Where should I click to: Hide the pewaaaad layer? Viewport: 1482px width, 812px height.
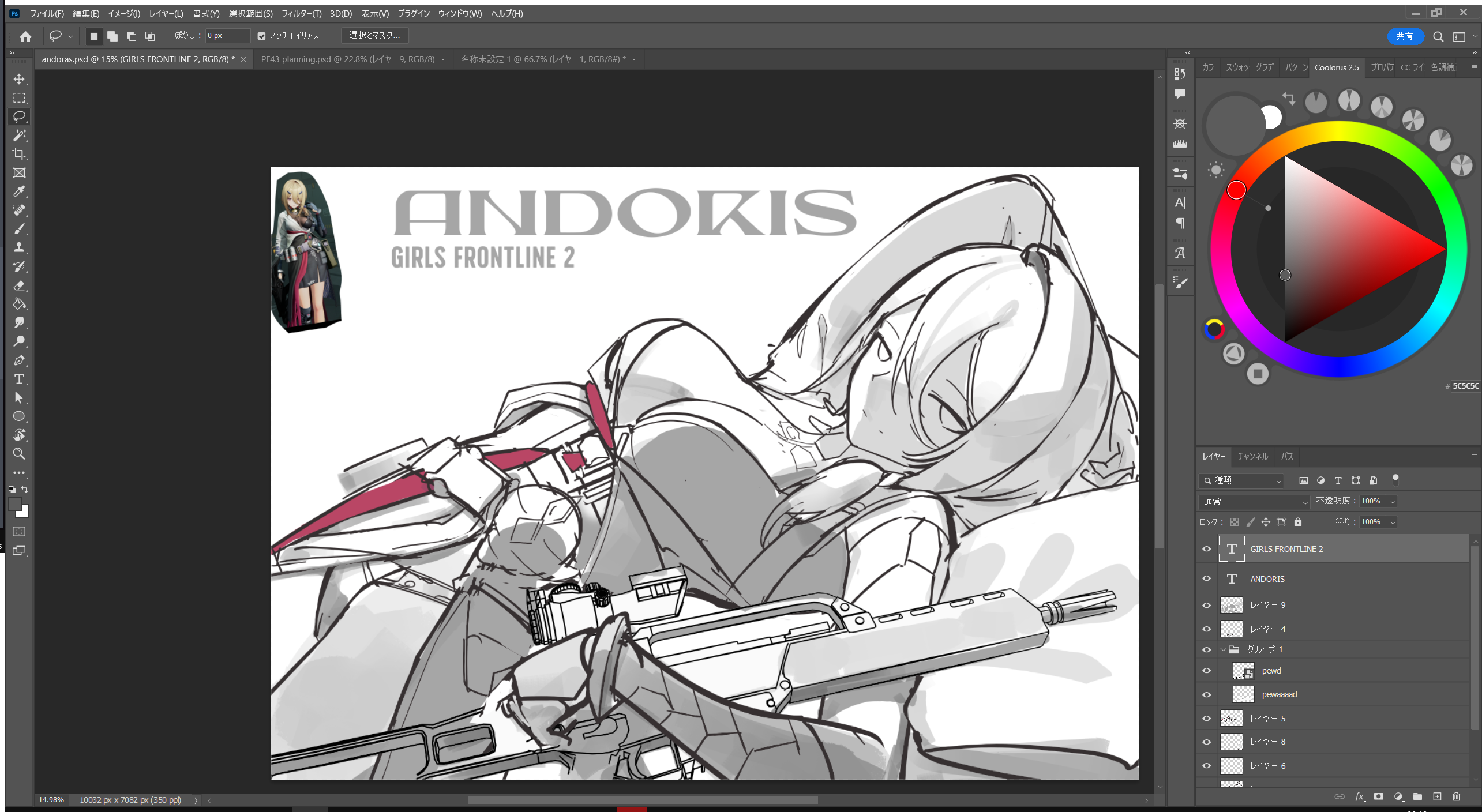(x=1206, y=695)
